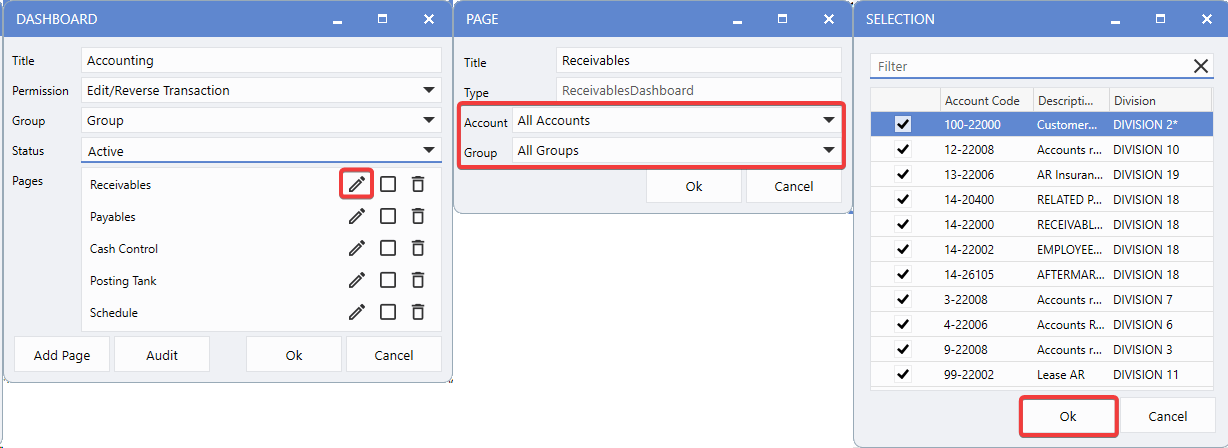This screenshot has height=448, width=1228.
Task: Click the pencil icon for Payables
Action: [357, 216]
